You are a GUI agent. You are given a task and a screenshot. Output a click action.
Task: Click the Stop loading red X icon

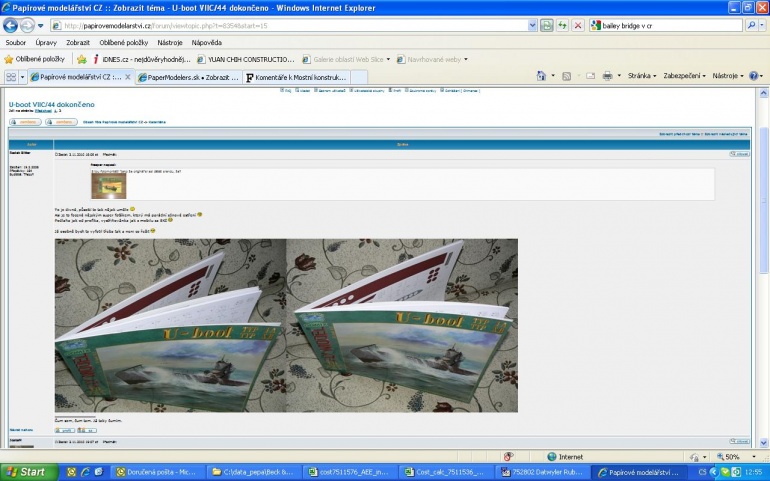[578, 26]
